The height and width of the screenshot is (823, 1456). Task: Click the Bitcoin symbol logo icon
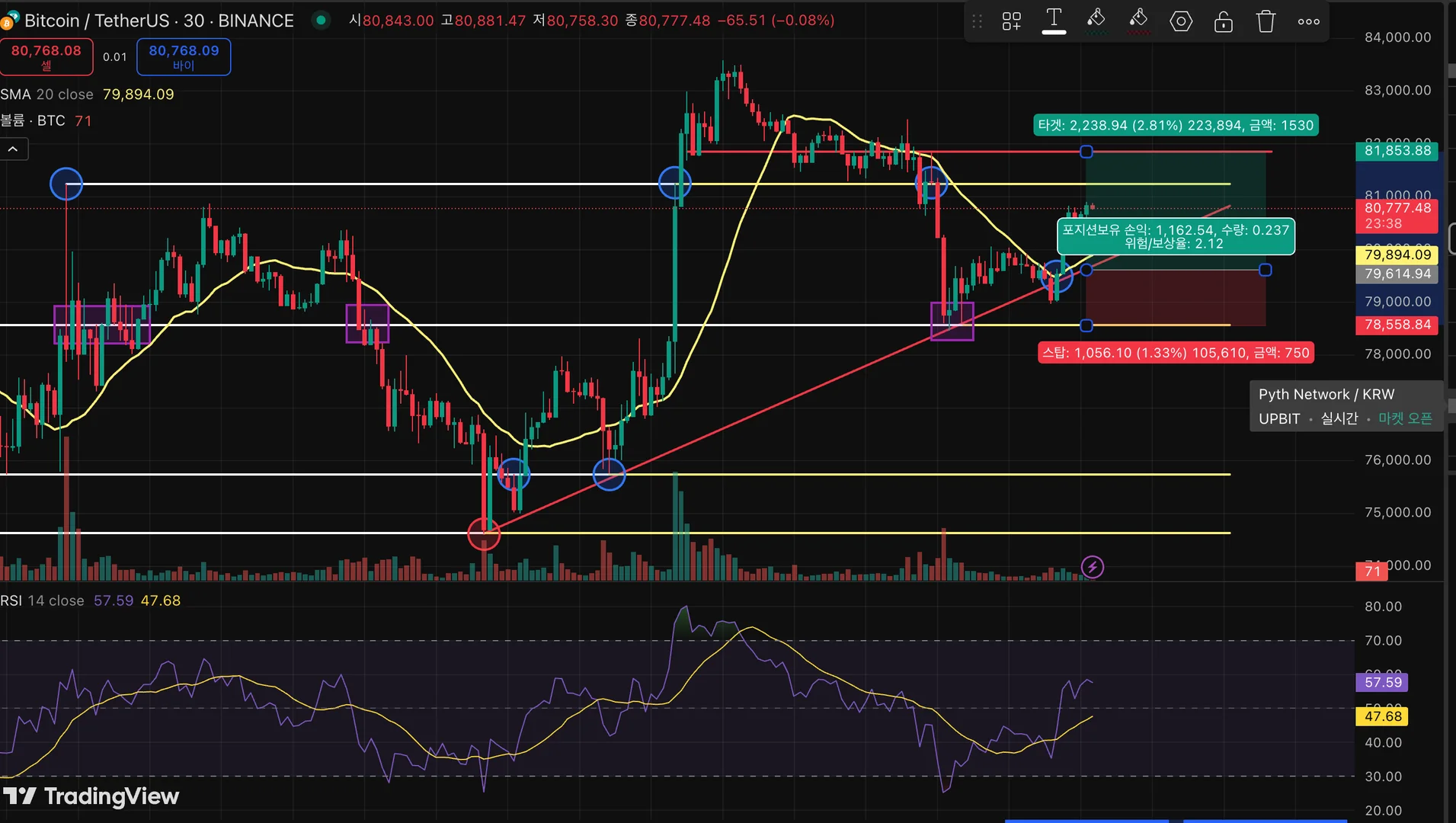[9, 21]
